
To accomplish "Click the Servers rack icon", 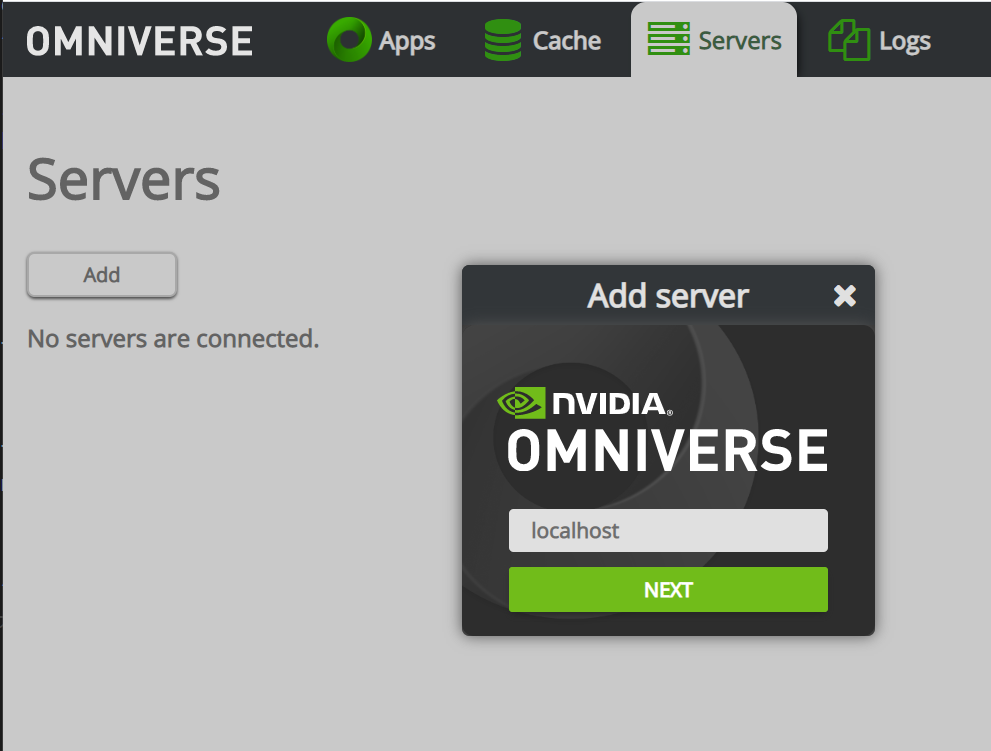I will tap(669, 39).
